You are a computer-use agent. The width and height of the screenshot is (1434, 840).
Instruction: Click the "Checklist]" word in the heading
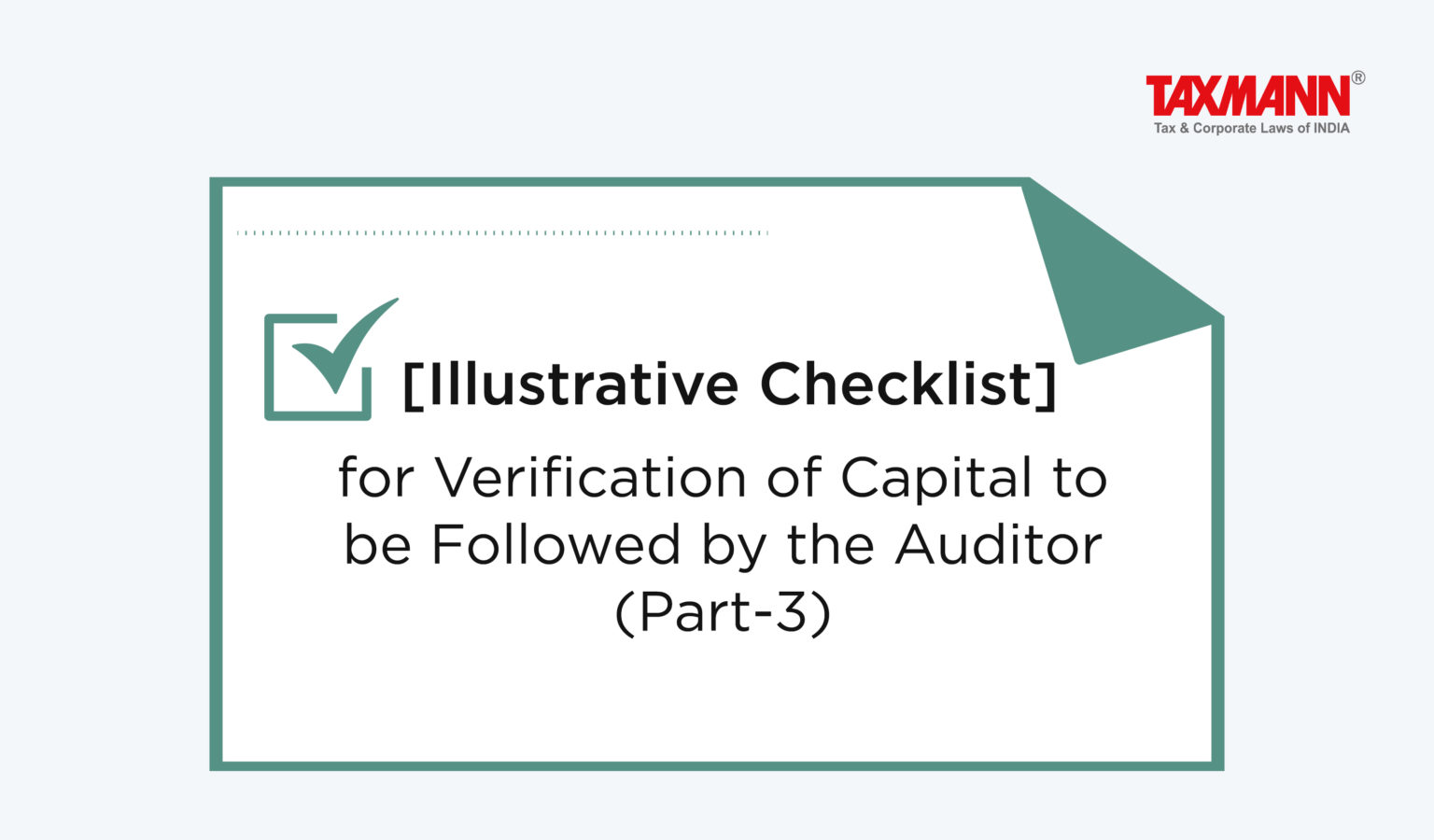coord(908,384)
